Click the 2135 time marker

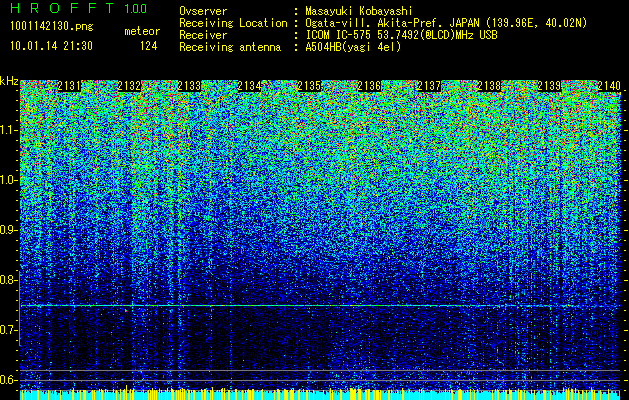pyautogui.click(x=309, y=86)
